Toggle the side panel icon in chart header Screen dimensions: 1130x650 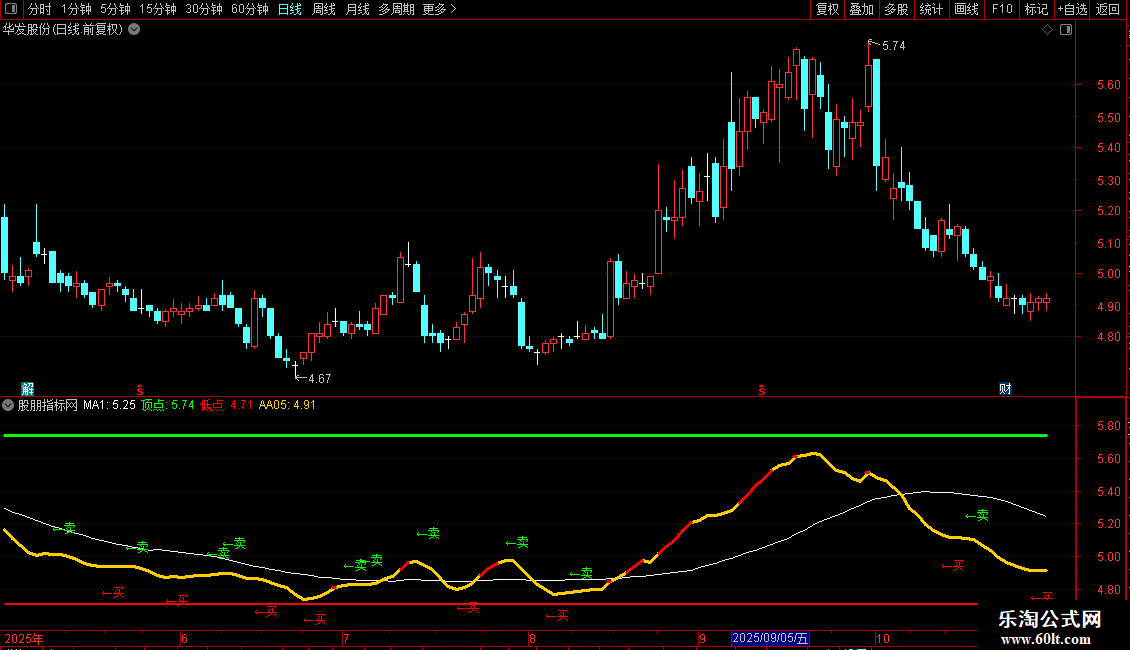point(1066,30)
